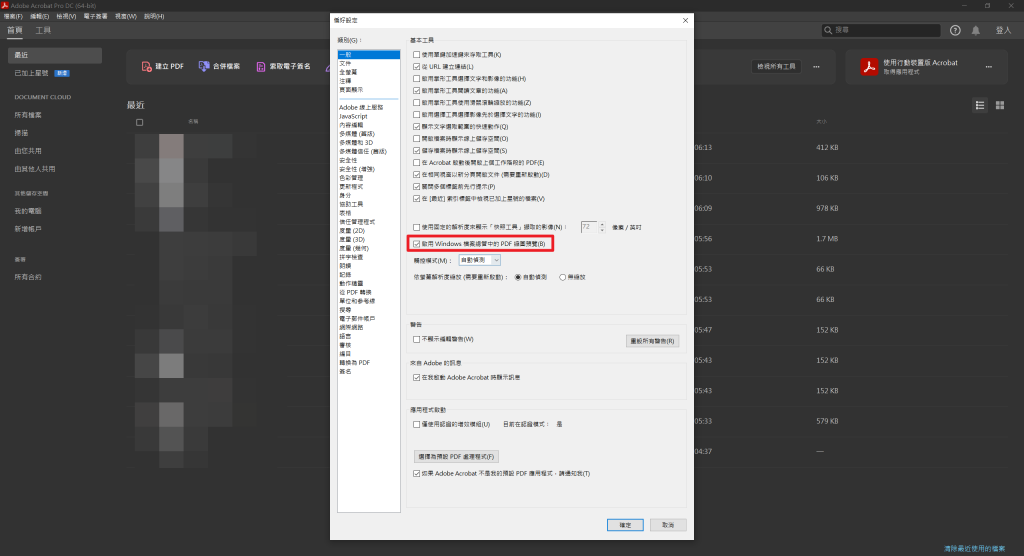
Task: Click the Acrobat search field
Action: (881, 30)
